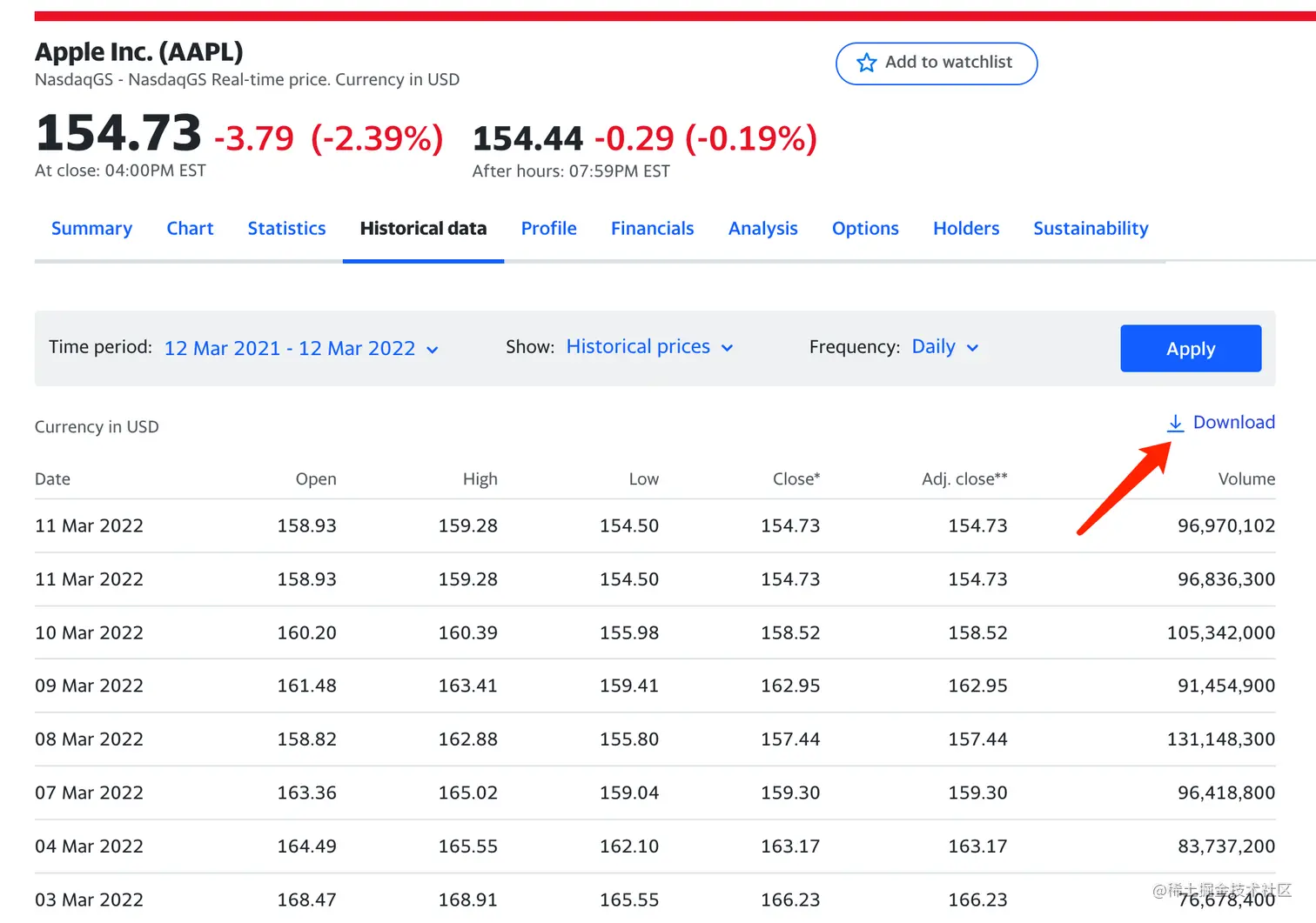Screen dimensions: 1316x923
Task: Click close price 157.44
Action: click(x=790, y=739)
